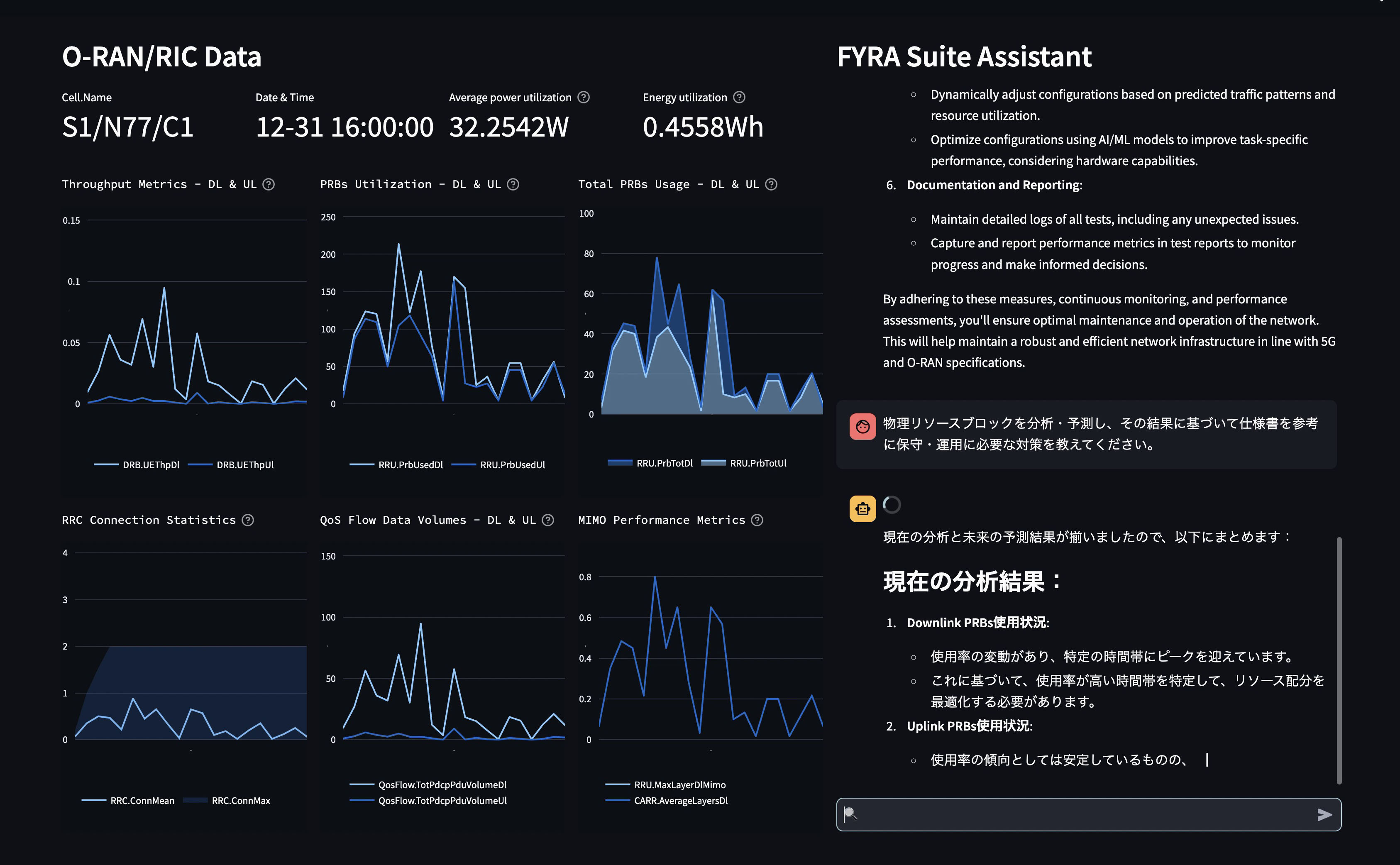The height and width of the screenshot is (865, 1400).
Task: Click help icon beside Energy utilization
Action: (739, 97)
